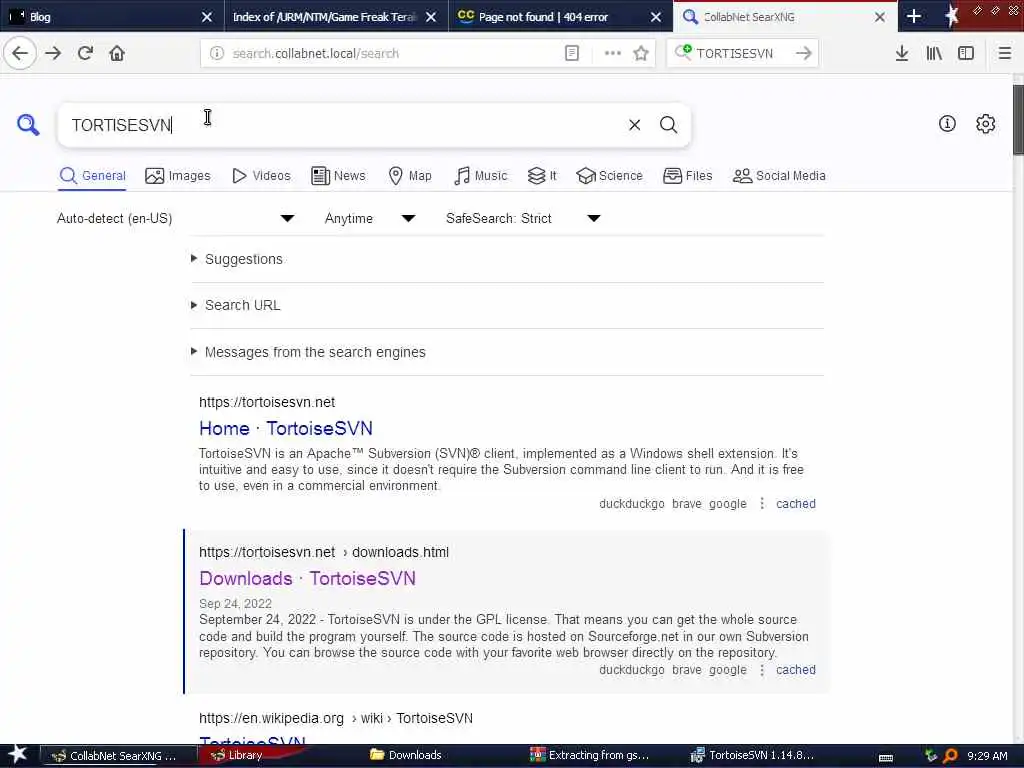Switch to Extracting from gs taskbar window

pyautogui.click(x=590, y=756)
